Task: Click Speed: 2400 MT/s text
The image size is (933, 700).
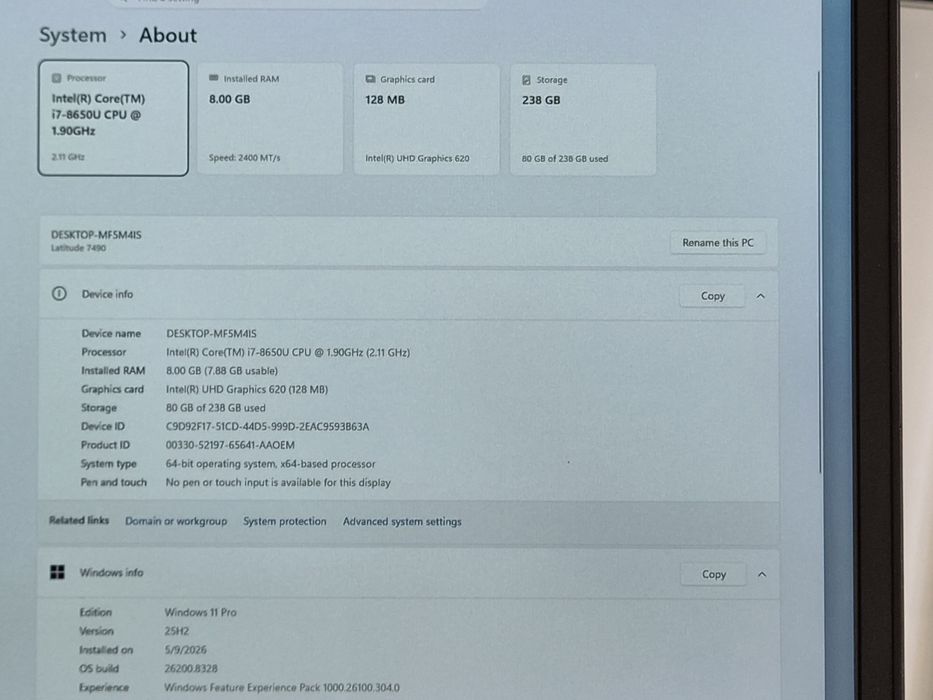Action: [x=245, y=158]
